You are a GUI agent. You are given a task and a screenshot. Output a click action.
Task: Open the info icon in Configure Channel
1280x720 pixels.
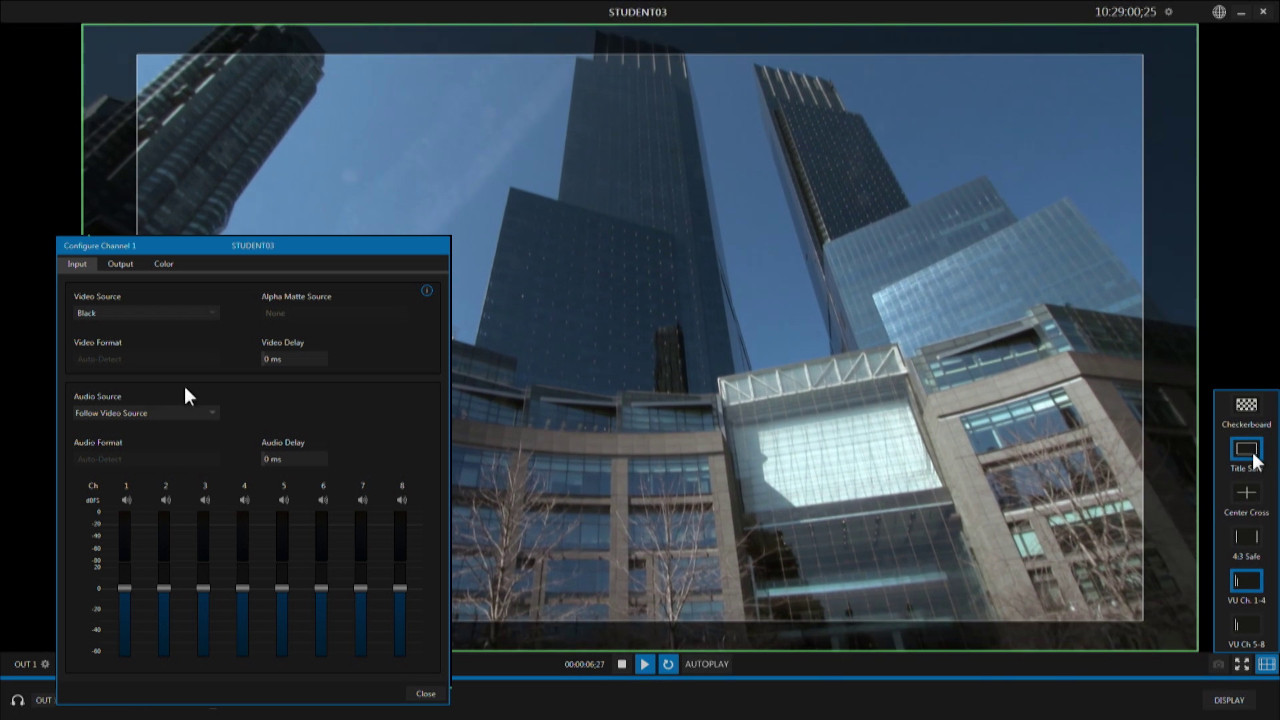click(x=427, y=290)
